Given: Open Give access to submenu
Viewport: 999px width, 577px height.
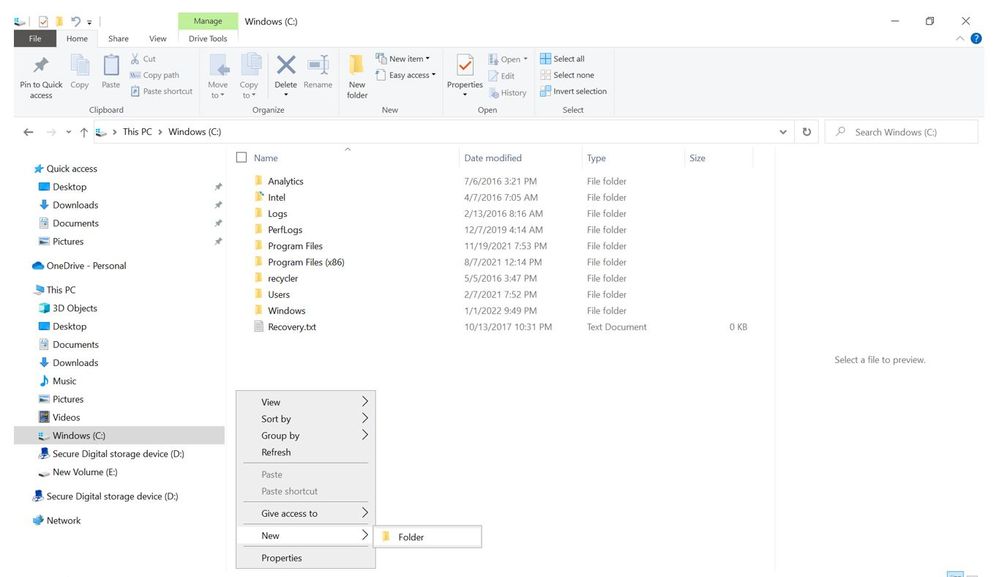Looking at the screenshot, I should (x=305, y=513).
